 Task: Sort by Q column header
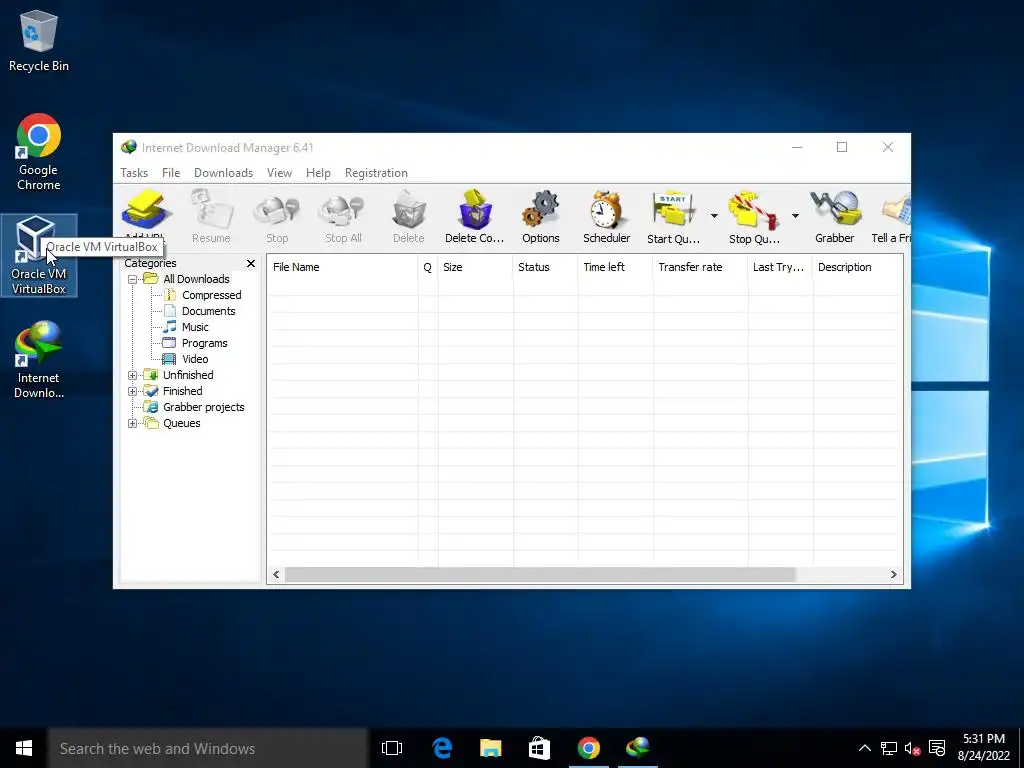pyautogui.click(x=428, y=267)
